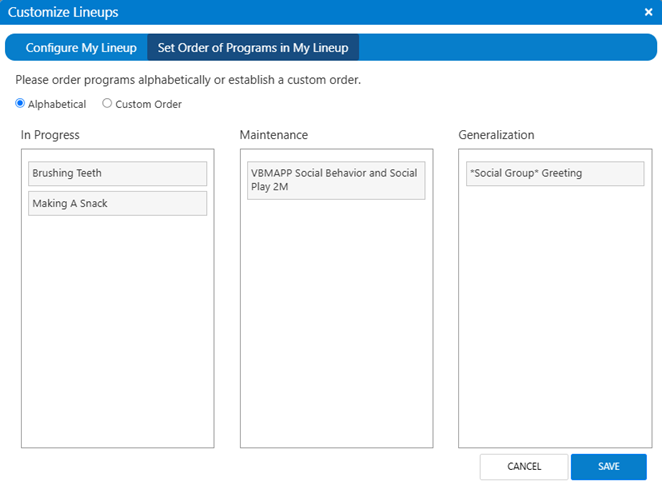This screenshot has width=662, height=485.
Task: Open Set Order of Programs tab
Action: pos(253,48)
